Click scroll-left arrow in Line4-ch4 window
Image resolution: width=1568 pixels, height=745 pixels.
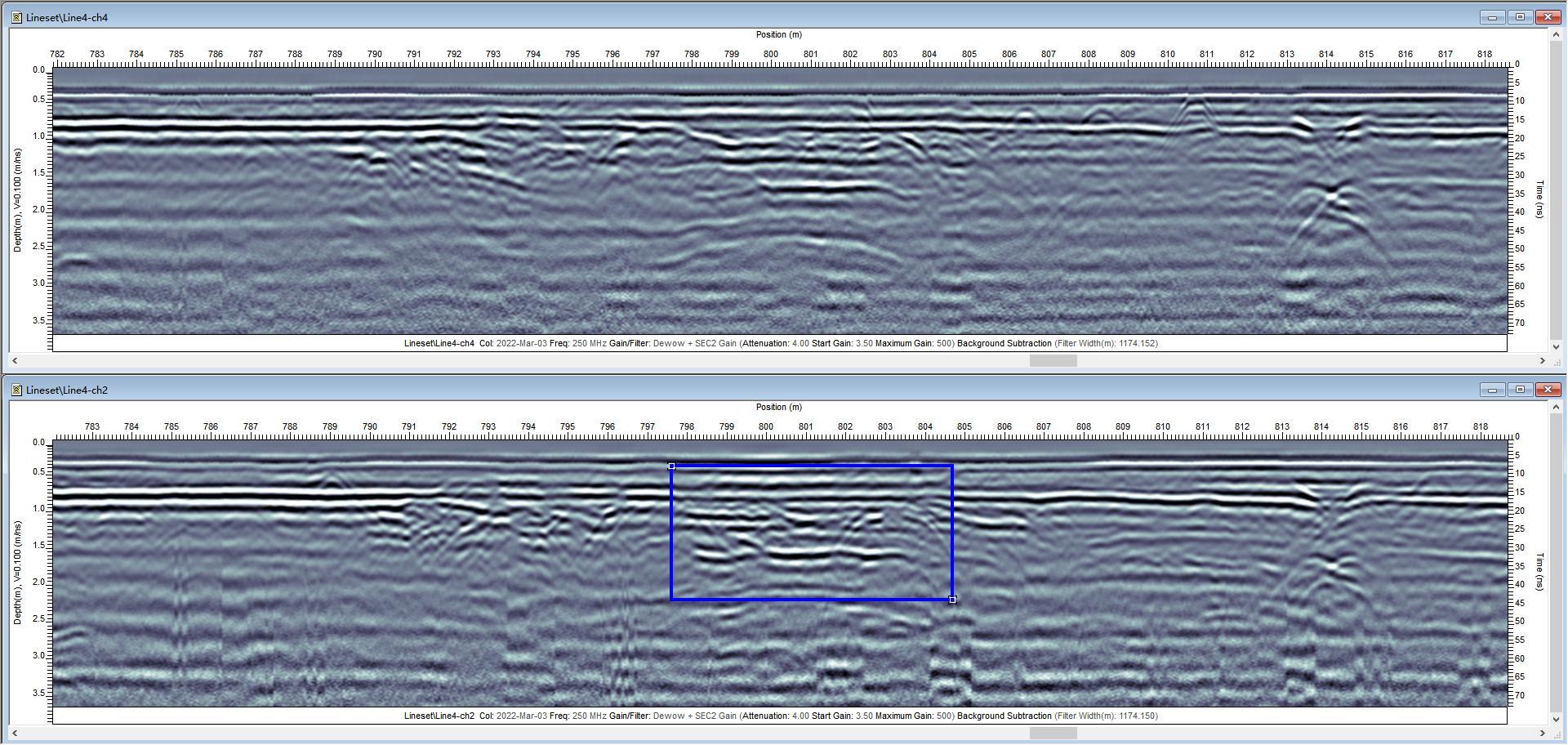pyautogui.click(x=15, y=360)
